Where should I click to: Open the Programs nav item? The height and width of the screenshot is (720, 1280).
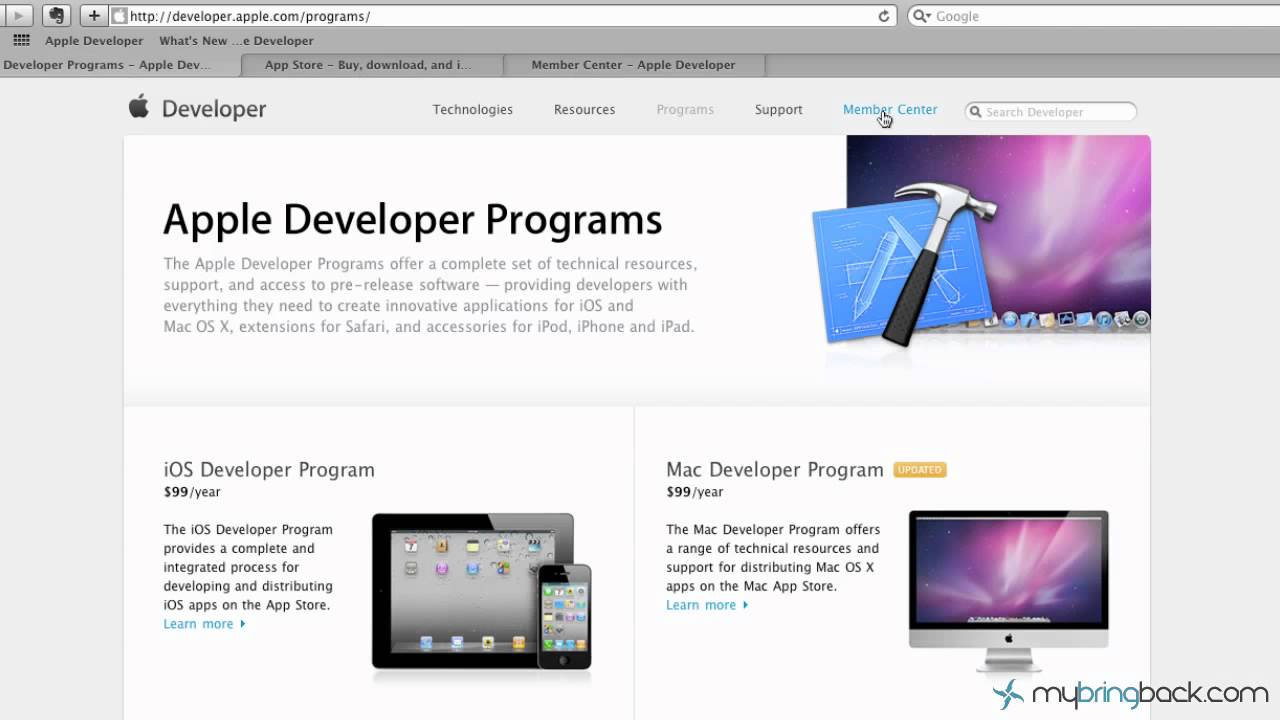(685, 110)
